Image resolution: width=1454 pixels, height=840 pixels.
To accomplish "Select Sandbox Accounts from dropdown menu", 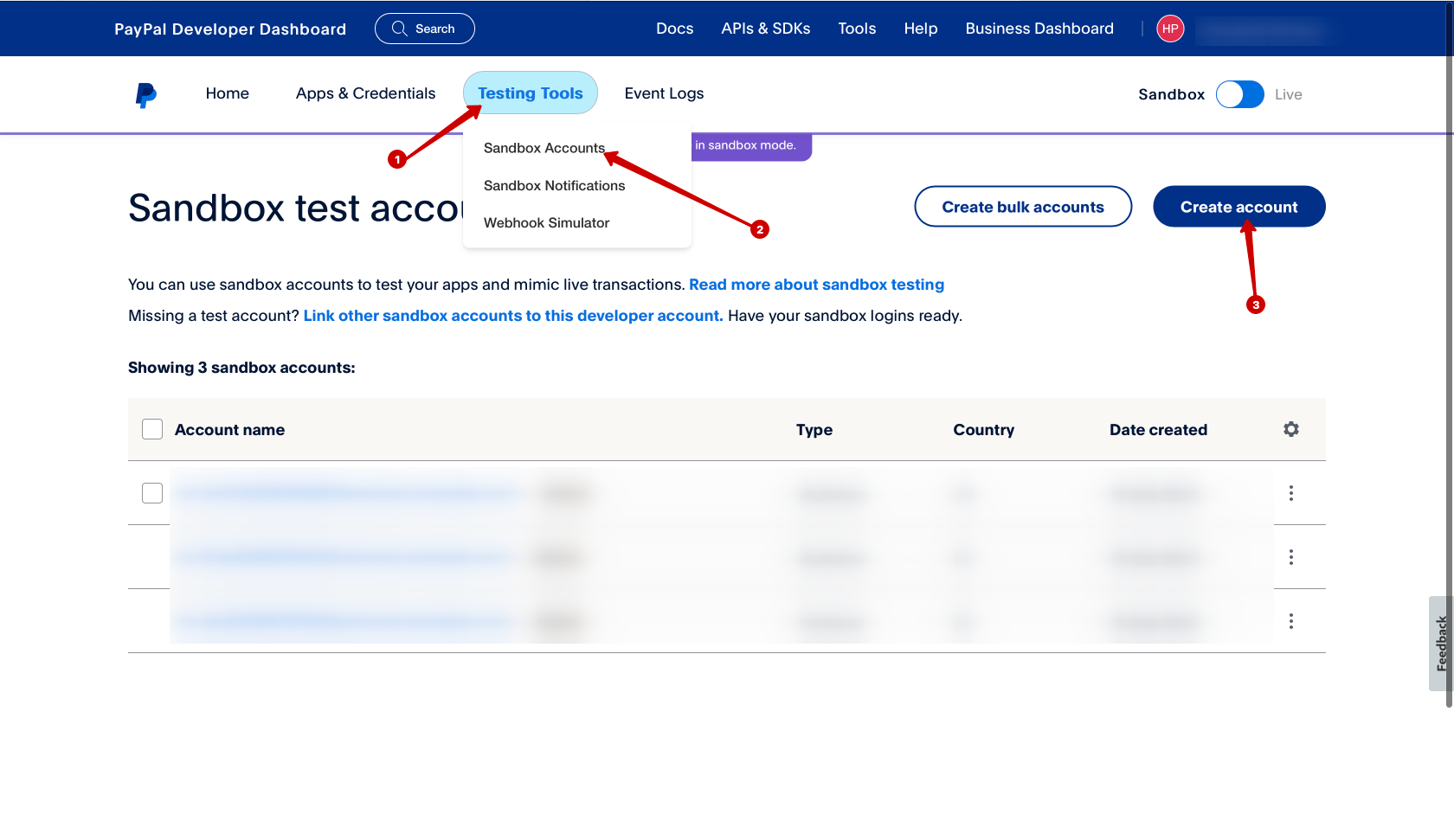I will [x=544, y=148].
